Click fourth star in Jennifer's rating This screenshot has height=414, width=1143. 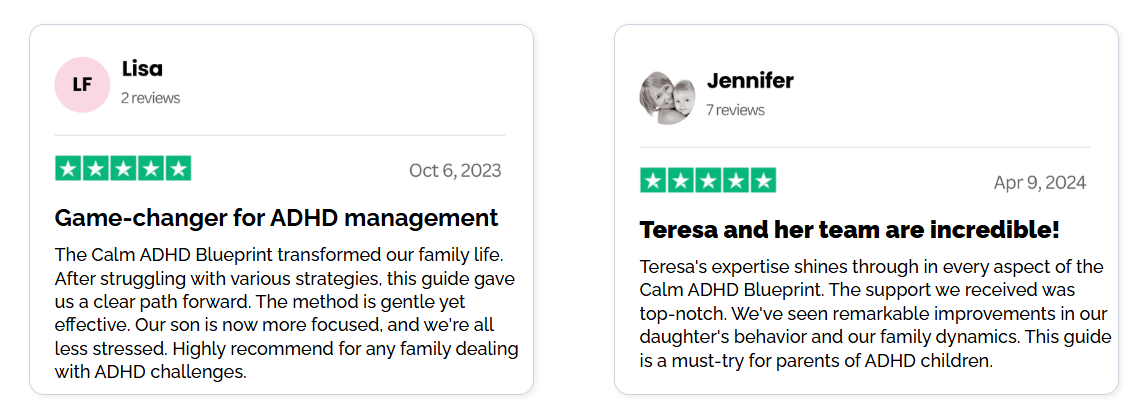click(x=736, y=181)
